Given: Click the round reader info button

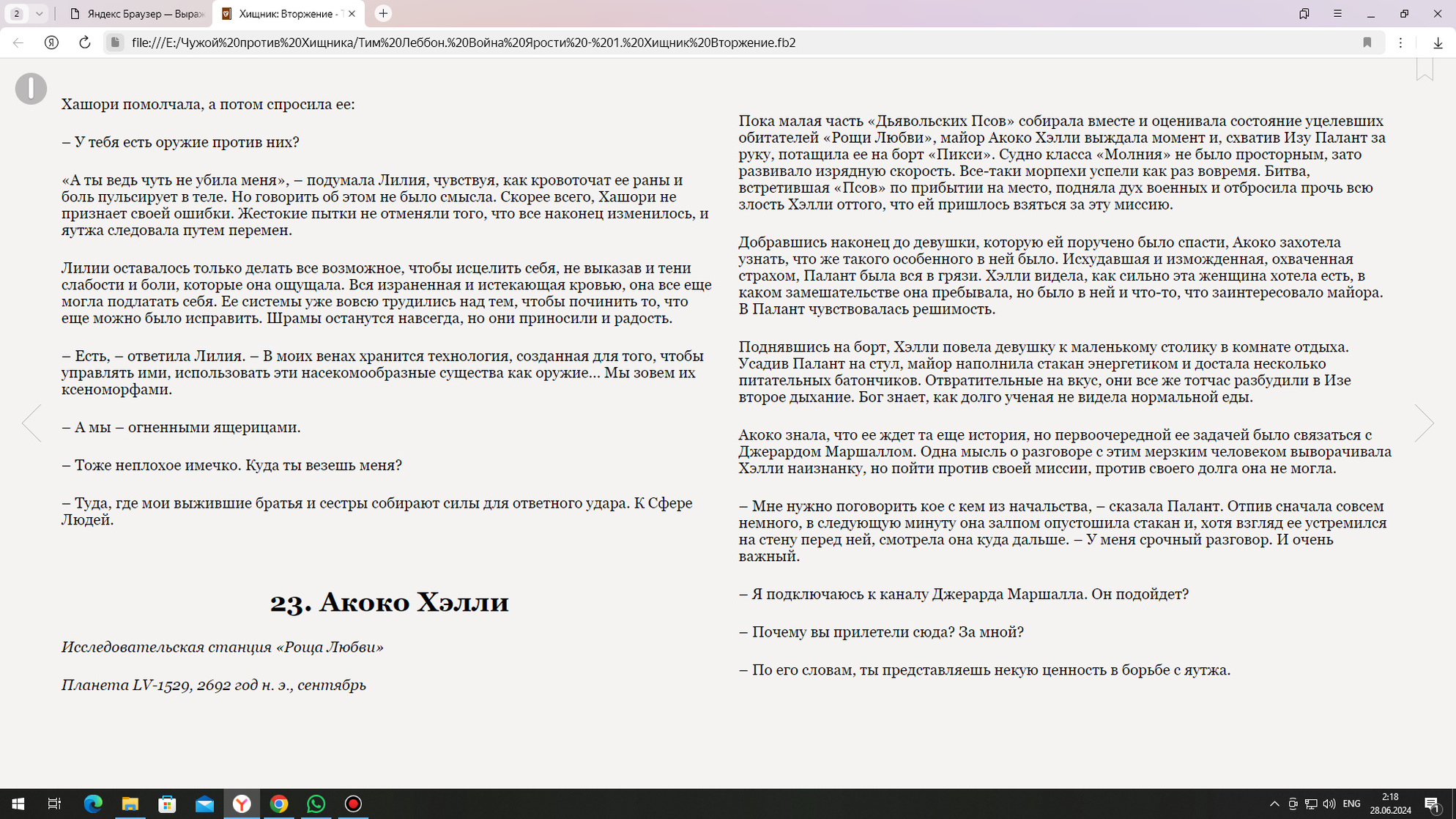Looking at the screenshot, I should coord(31,89).
